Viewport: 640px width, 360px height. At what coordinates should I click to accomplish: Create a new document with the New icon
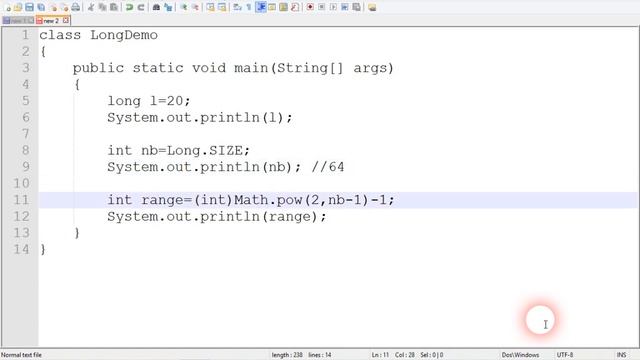[8, 7]
